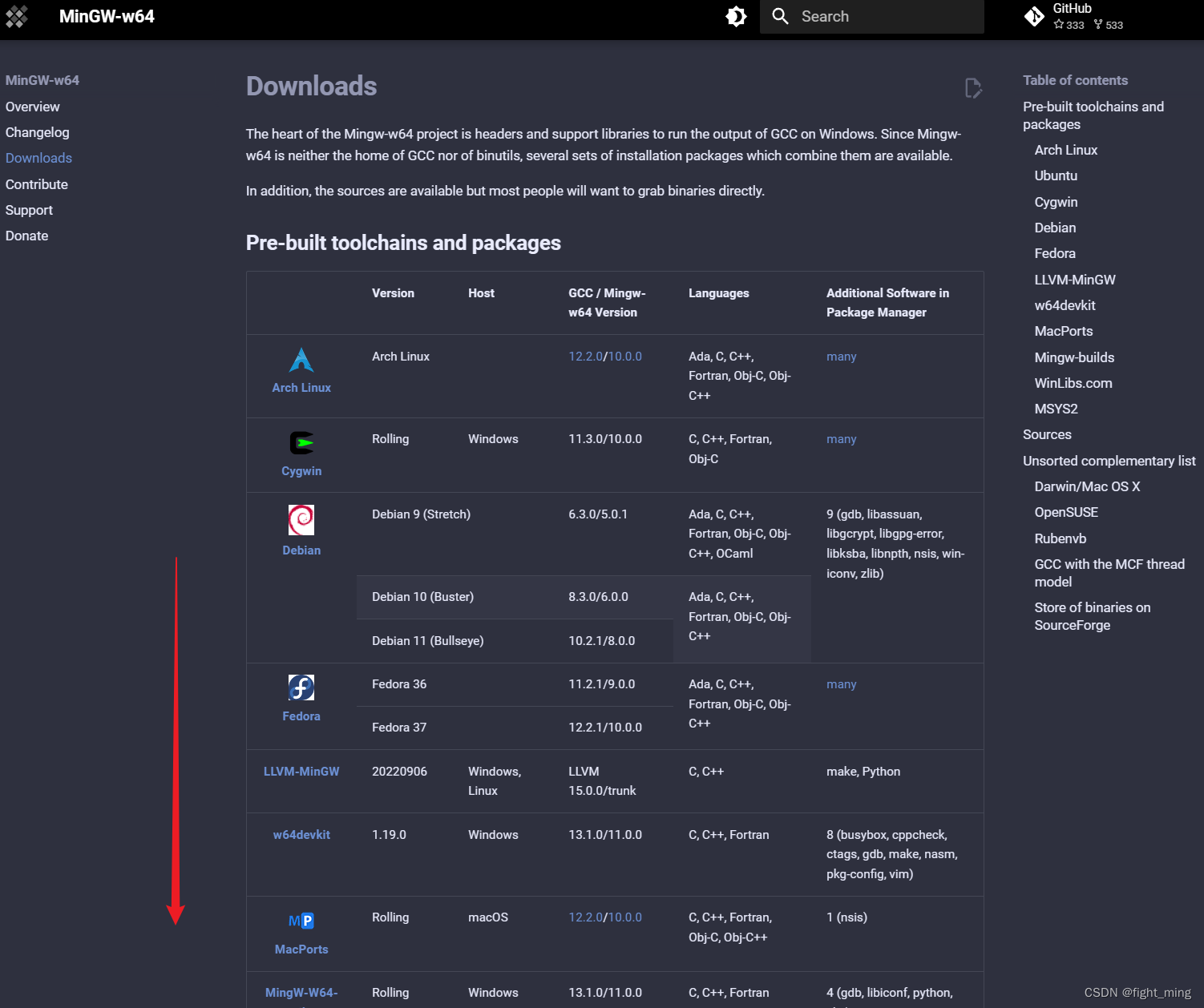Click the Cygwin logo icon

tap(301, 443)
